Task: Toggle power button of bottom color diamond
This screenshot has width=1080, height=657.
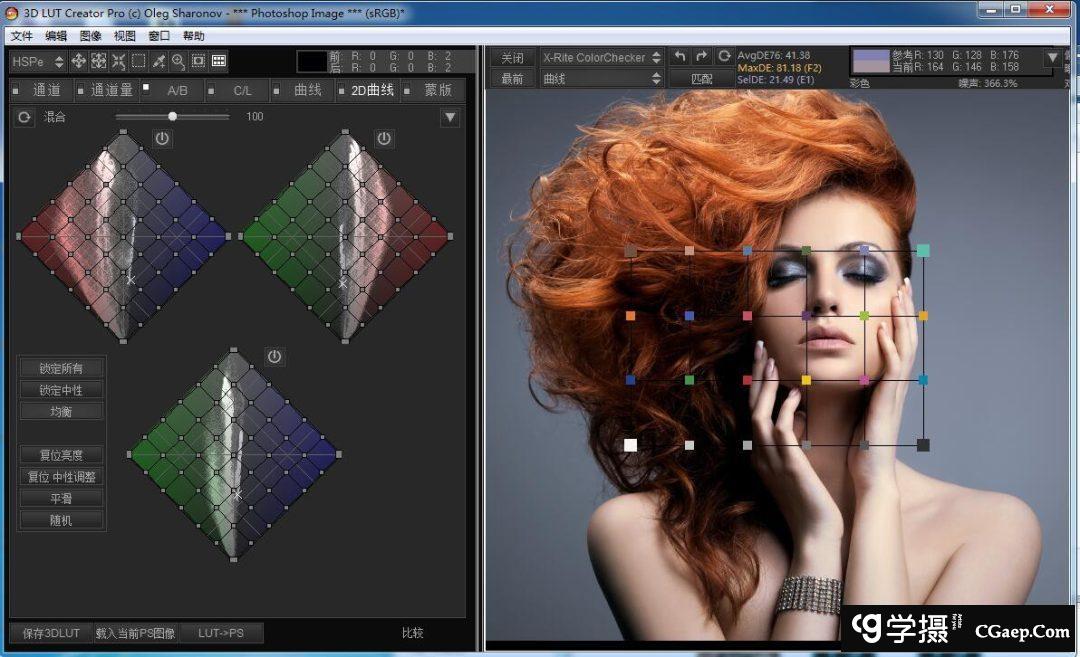Action: pyautogui.click(x=274, y=357)
